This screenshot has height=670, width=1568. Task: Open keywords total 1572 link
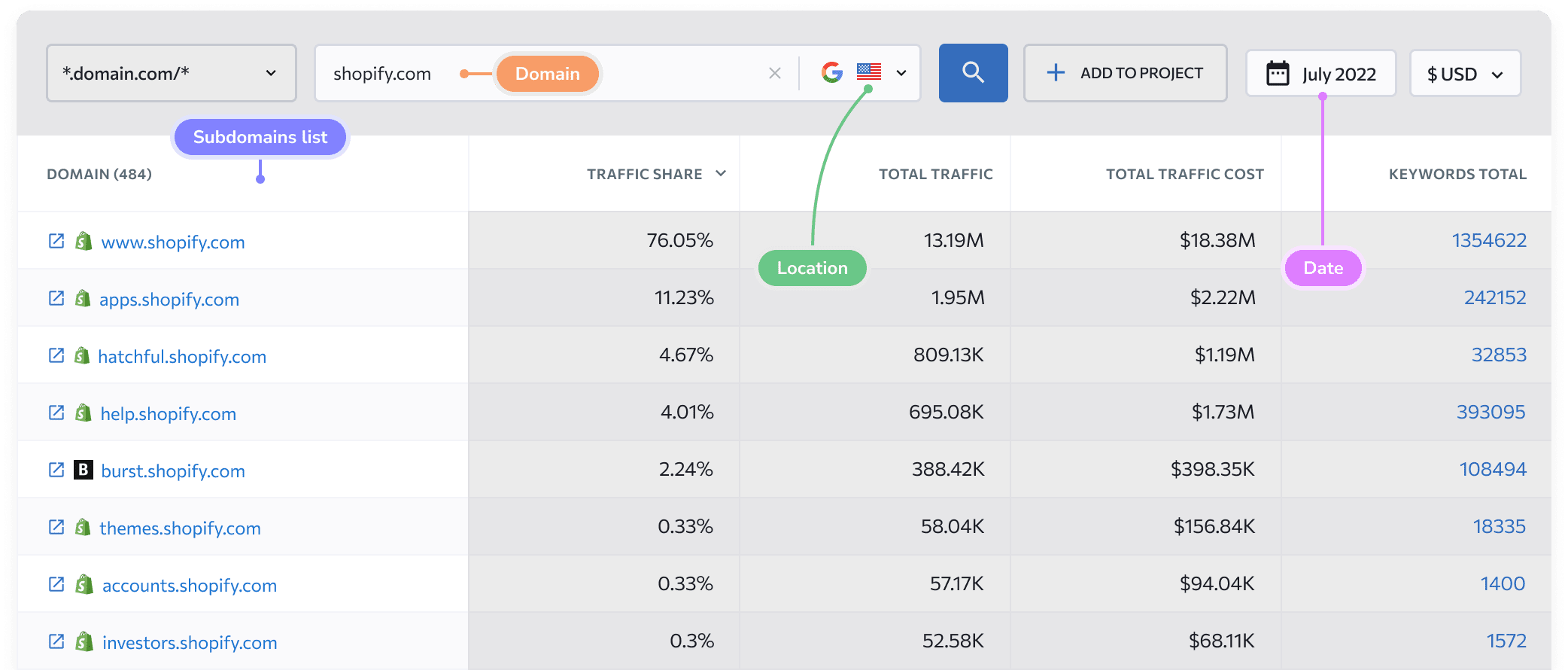pyautogui.click(x=1506, y=641)
